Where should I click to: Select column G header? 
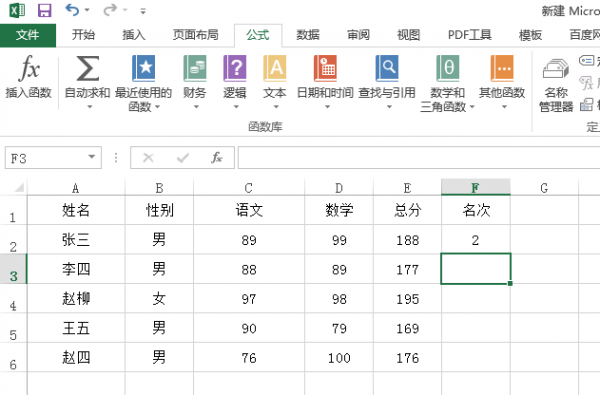(544, 188)
